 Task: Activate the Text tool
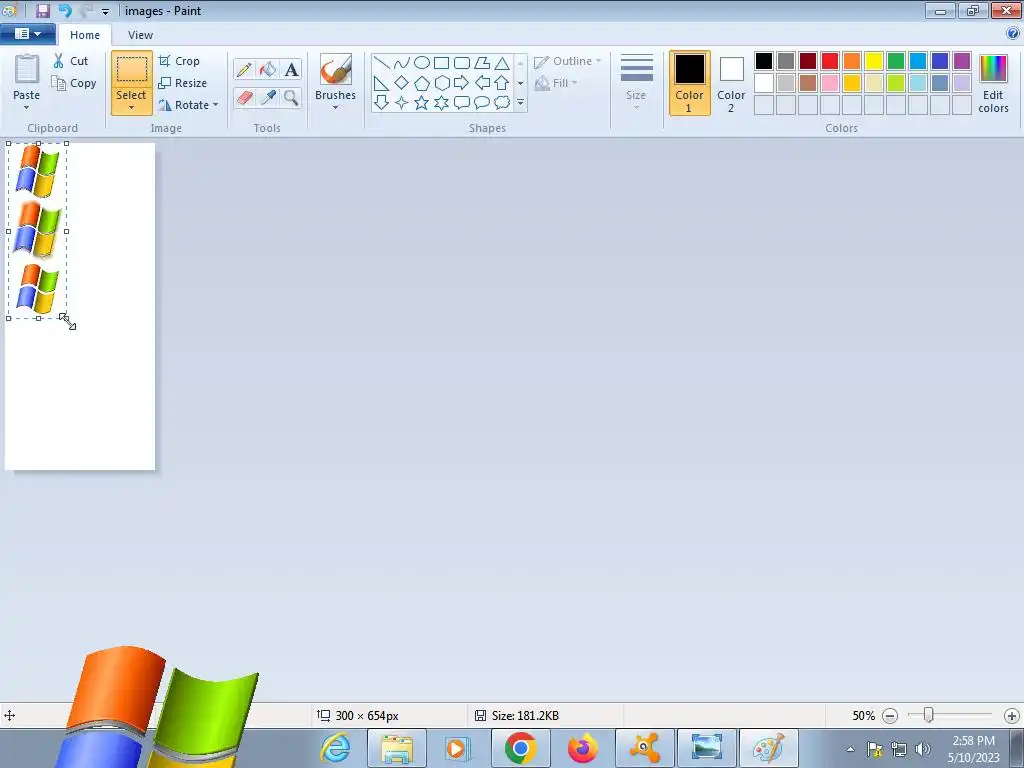click(x=291, y=69)
